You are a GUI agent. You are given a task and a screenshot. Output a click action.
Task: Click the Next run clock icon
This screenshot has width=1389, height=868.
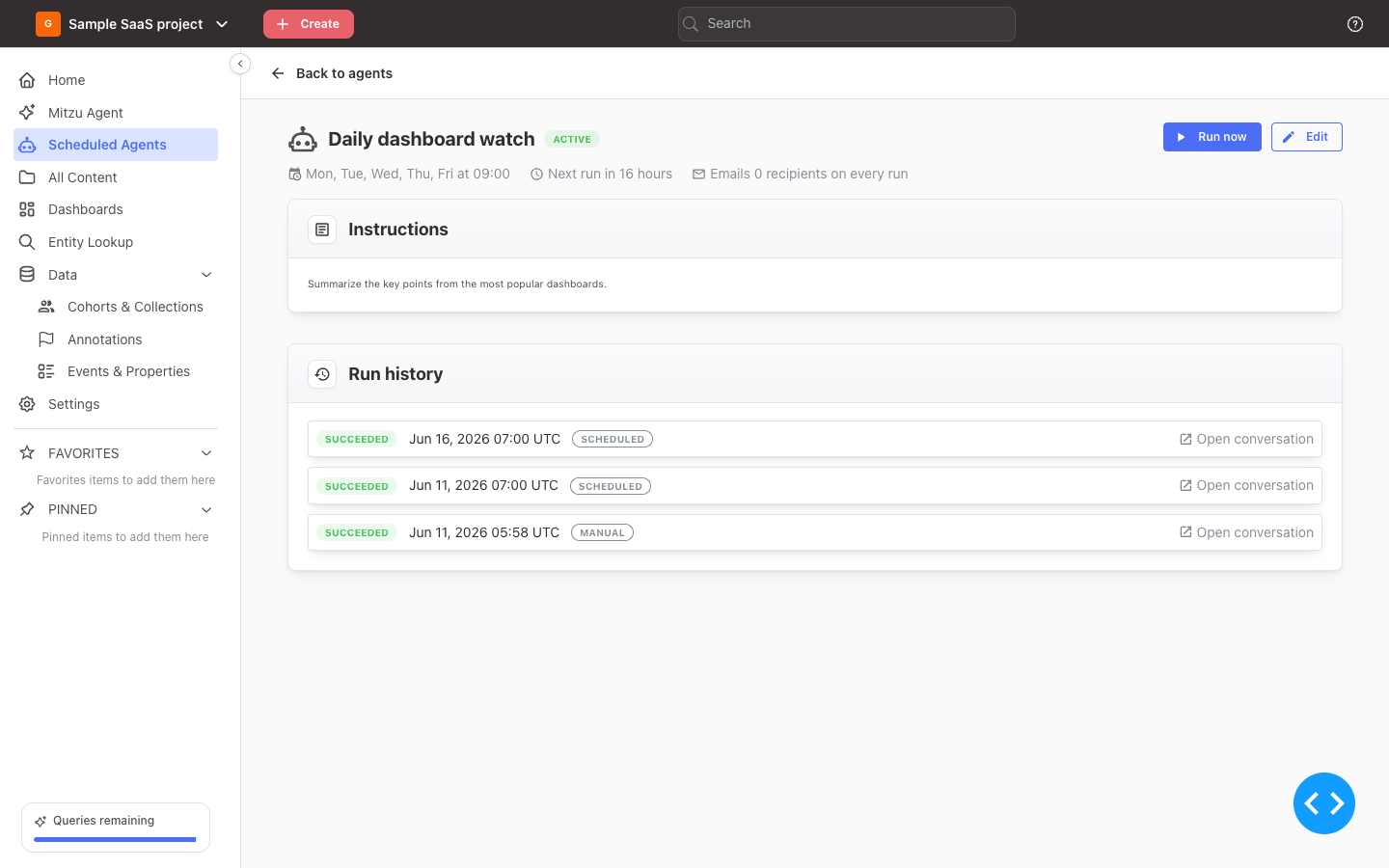pyautogui.click(x=536, y=175)
